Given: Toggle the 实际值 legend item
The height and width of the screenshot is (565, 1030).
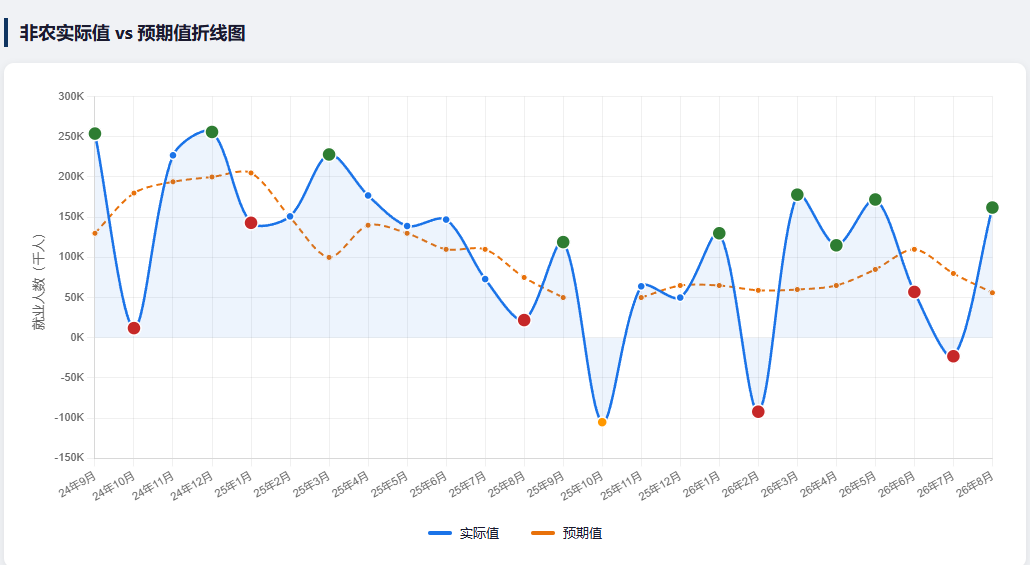Looking at the screenshot, I should (x=464, y=533).
